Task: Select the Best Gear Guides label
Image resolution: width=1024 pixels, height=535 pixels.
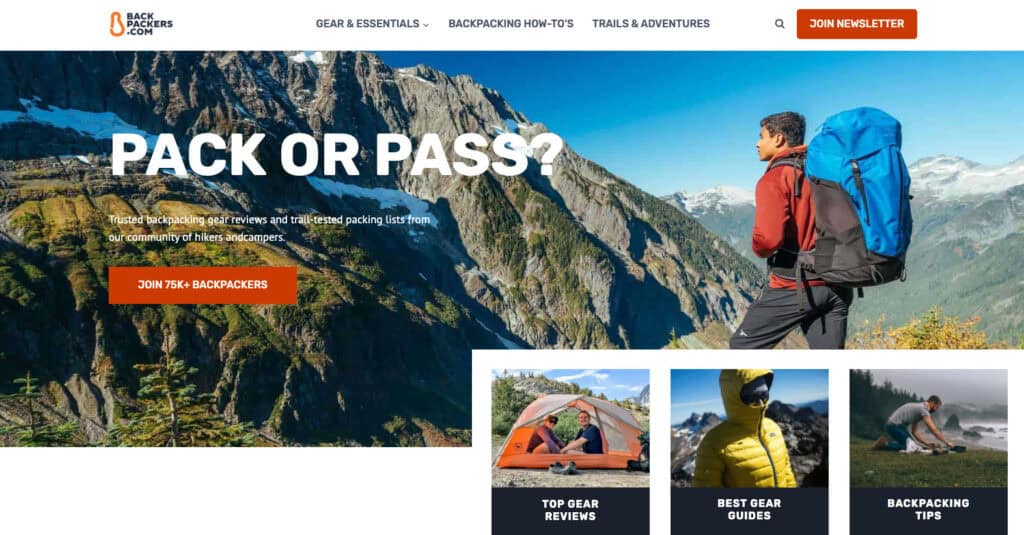Action: (x=749, y=510)
